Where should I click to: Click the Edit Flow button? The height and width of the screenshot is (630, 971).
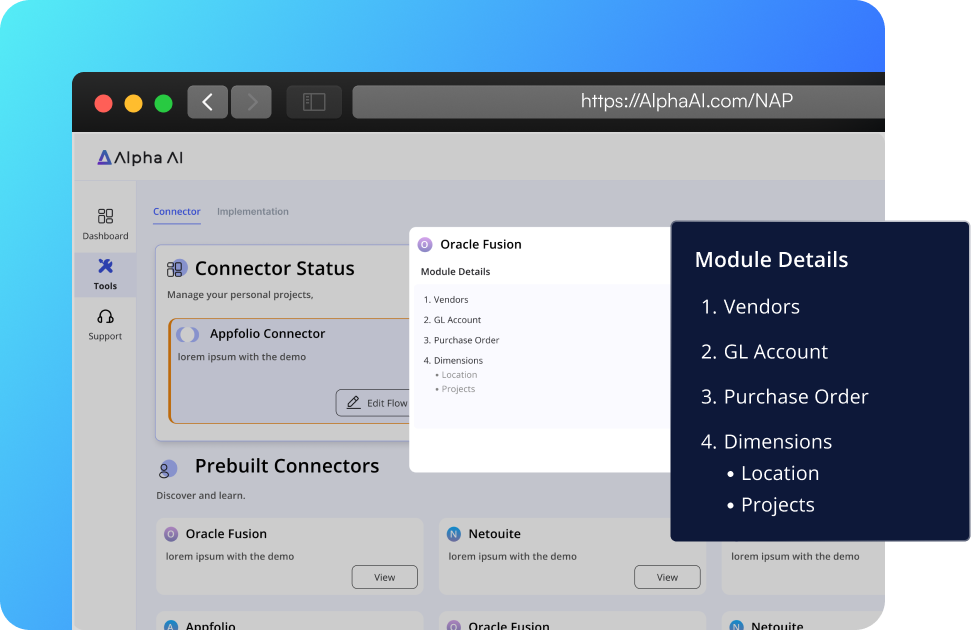click(373, 403)
